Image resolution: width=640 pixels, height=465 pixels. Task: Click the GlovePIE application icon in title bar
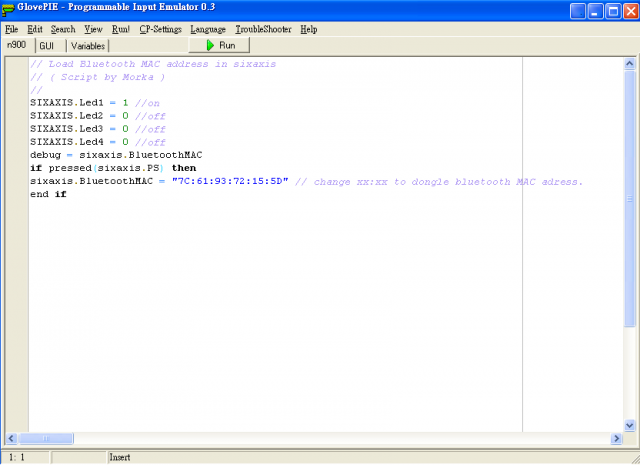click(8, 9)
